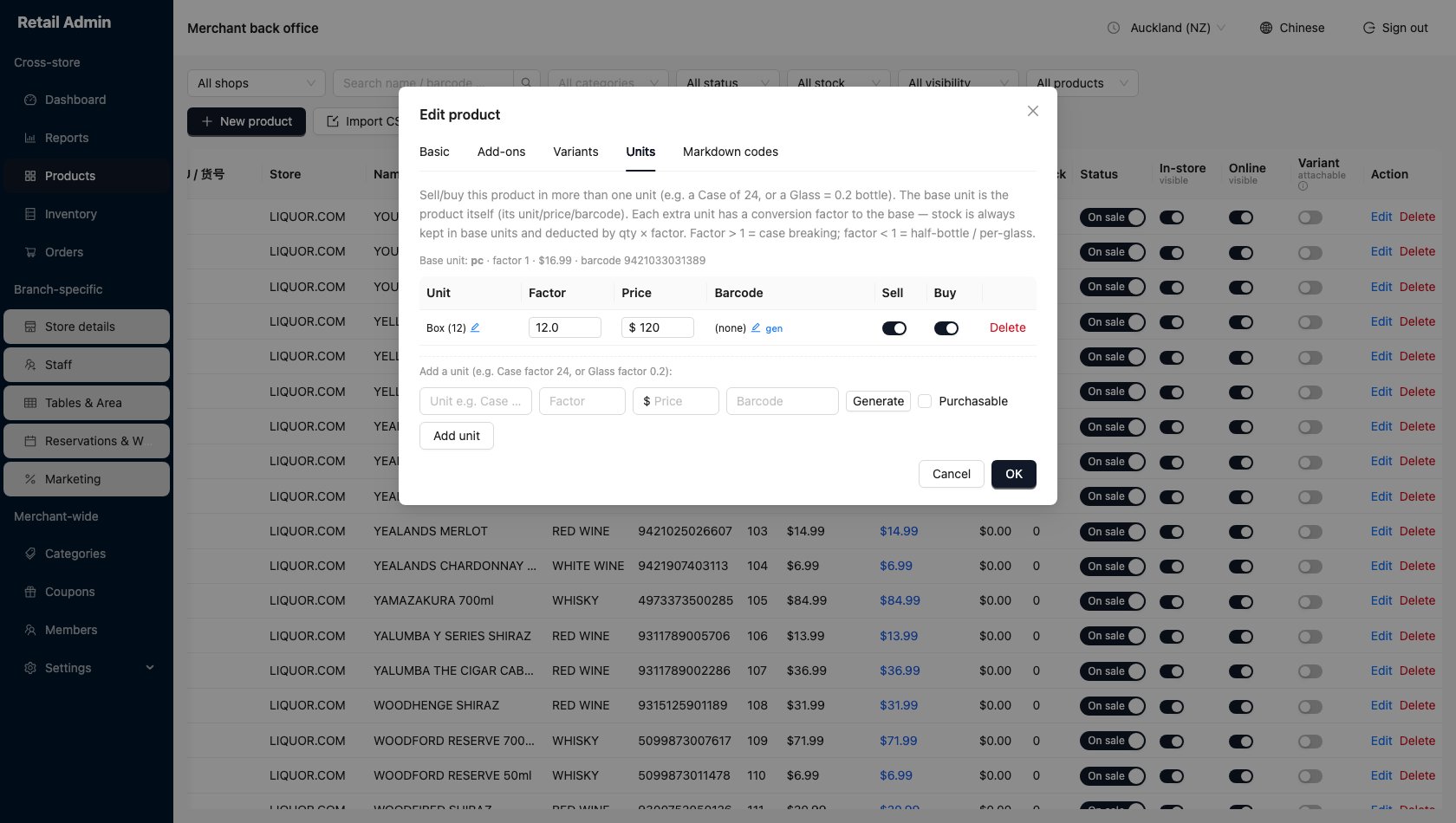Click the pencil icon next to Box (12)
This screenshot has width=1456, height=823.
[475, 327]
